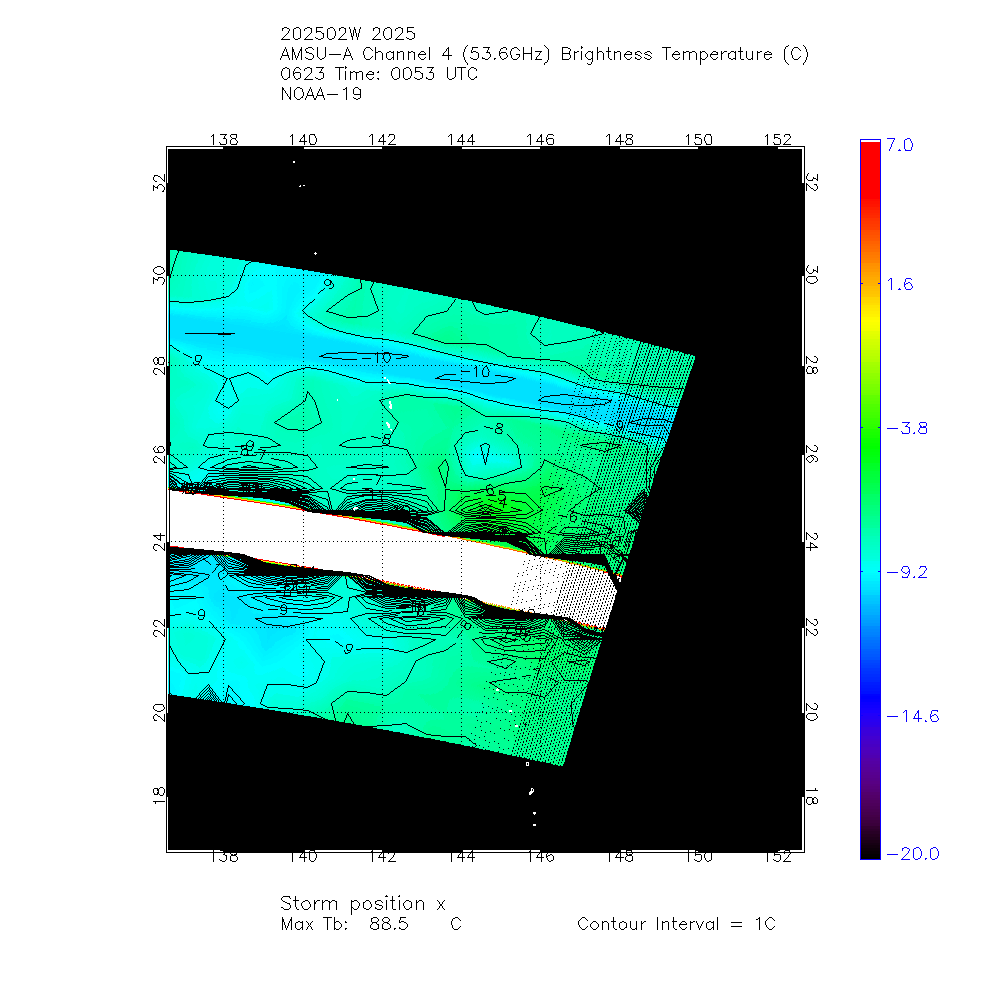Select the 'Max Tb: 88.5 C' readout

coord(371,924)
